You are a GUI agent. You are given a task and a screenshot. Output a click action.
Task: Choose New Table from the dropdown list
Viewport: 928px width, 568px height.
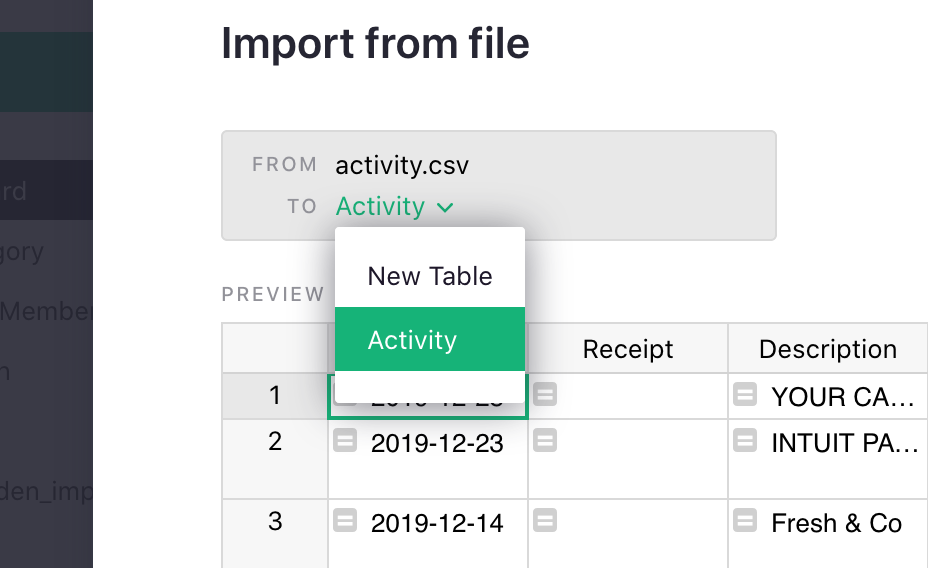[x=430, y=276]
